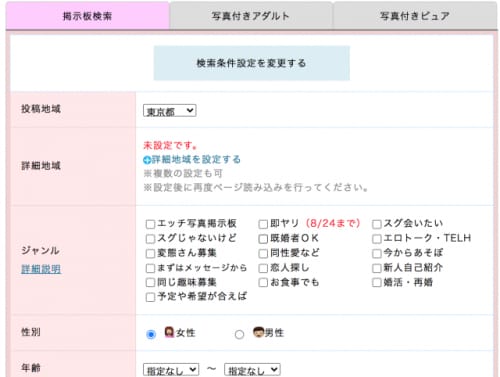This screenshot has height=377, width=500.
Task: Check the 予定や希望が合えば checkbox
Action: pos(150,297)
